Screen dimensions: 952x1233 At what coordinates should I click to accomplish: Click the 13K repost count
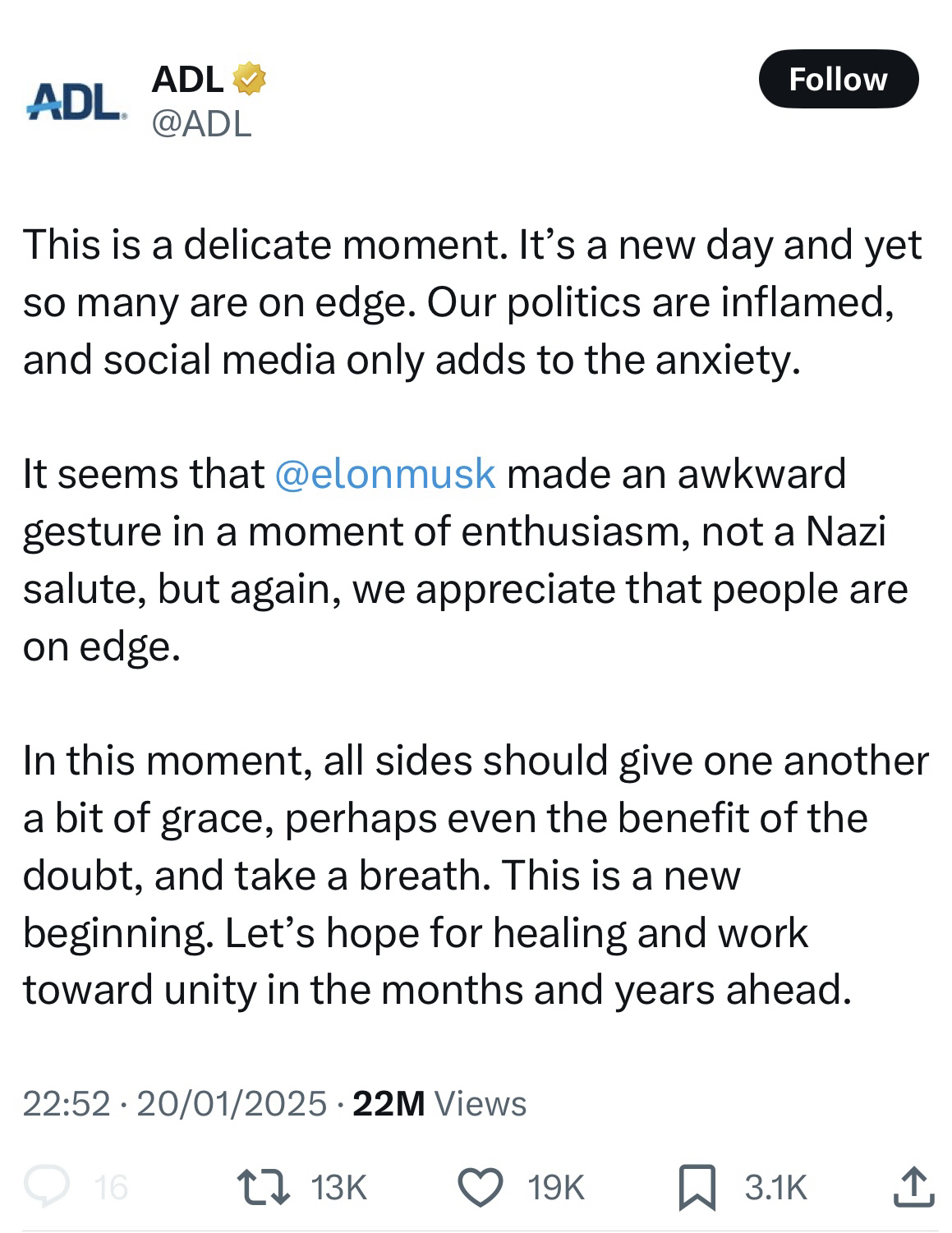point(339,1187)
